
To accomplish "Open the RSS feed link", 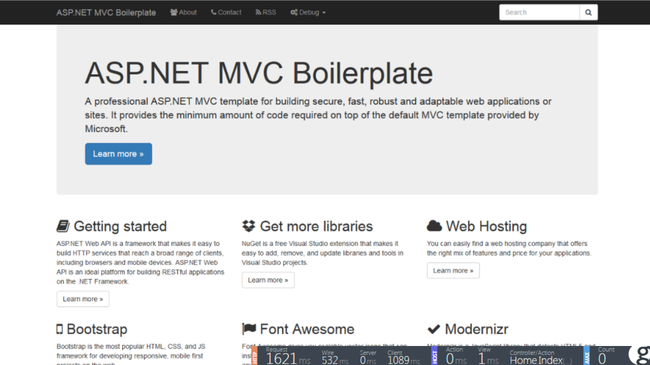I will point(266,12).
